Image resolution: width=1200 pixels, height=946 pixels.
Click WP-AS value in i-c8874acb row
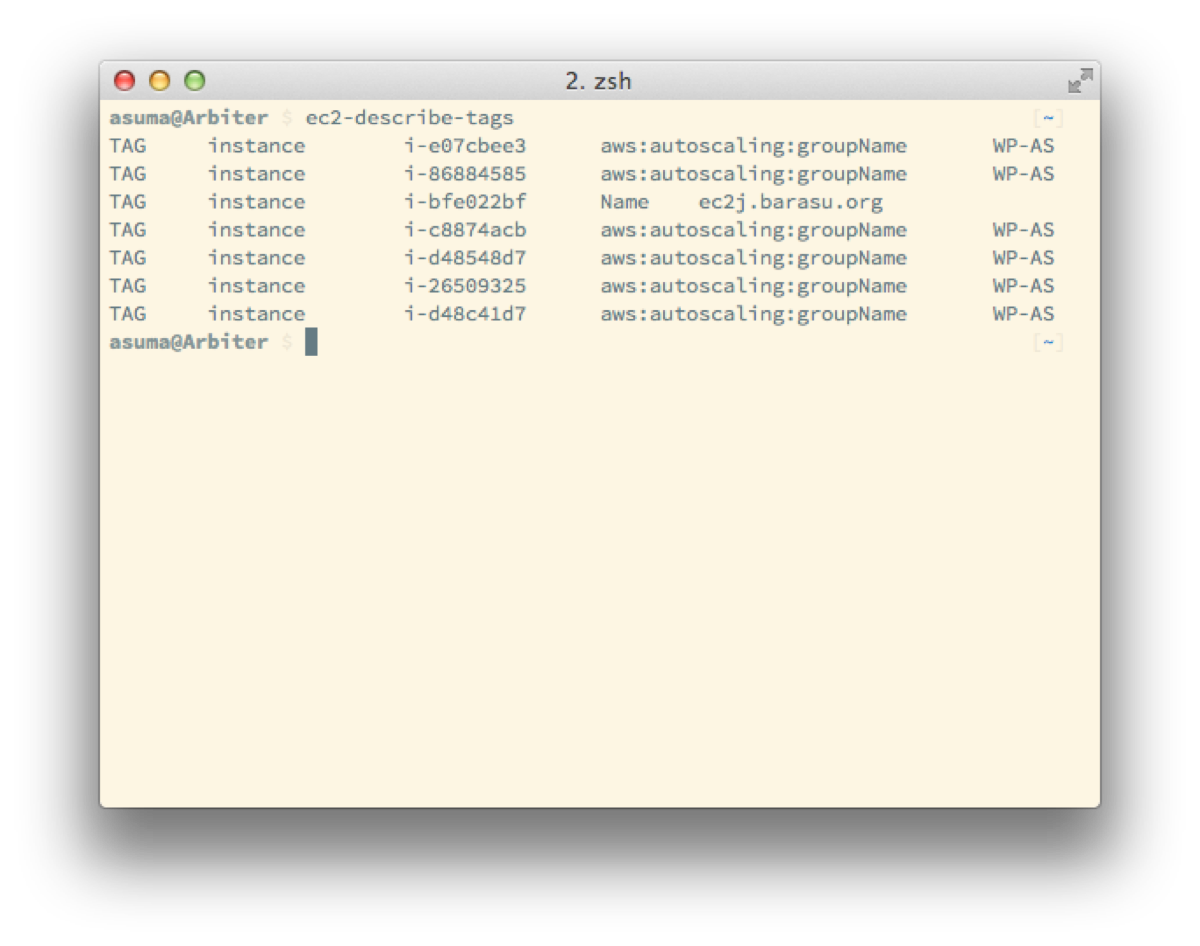(x=1023, y=230)
